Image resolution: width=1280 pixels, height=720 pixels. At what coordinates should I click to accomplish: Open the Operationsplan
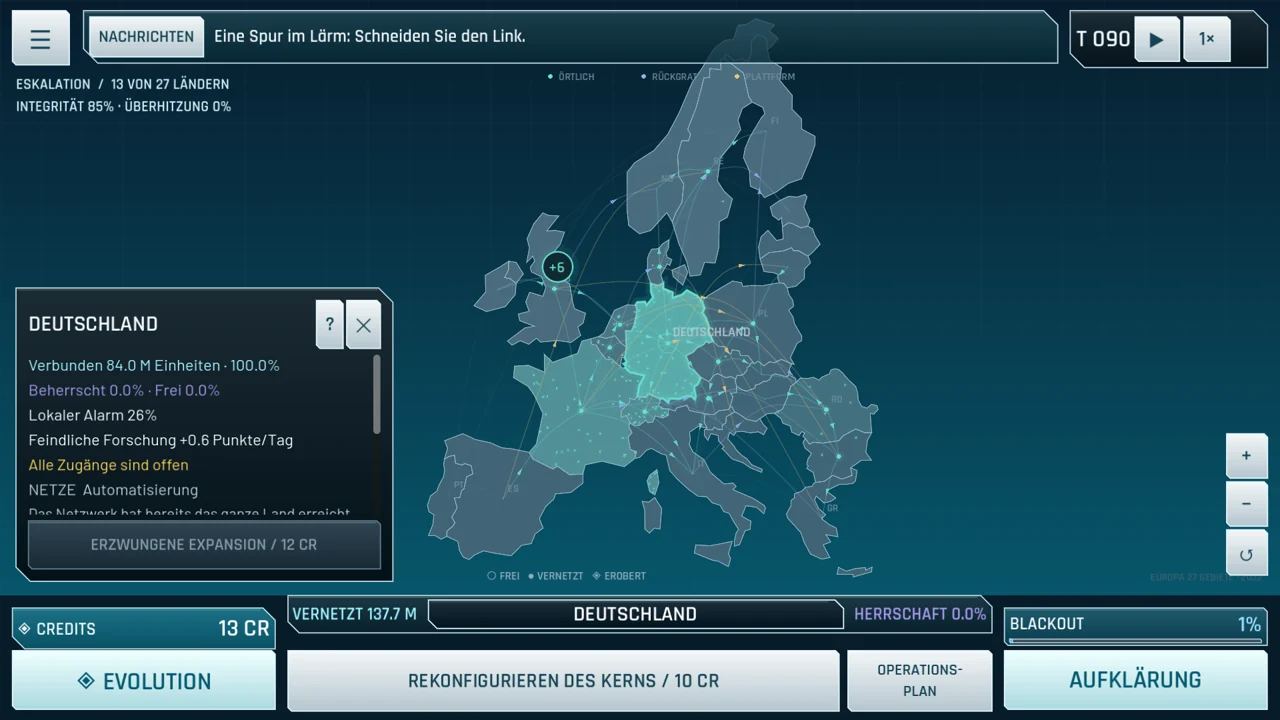click(920, 681)
